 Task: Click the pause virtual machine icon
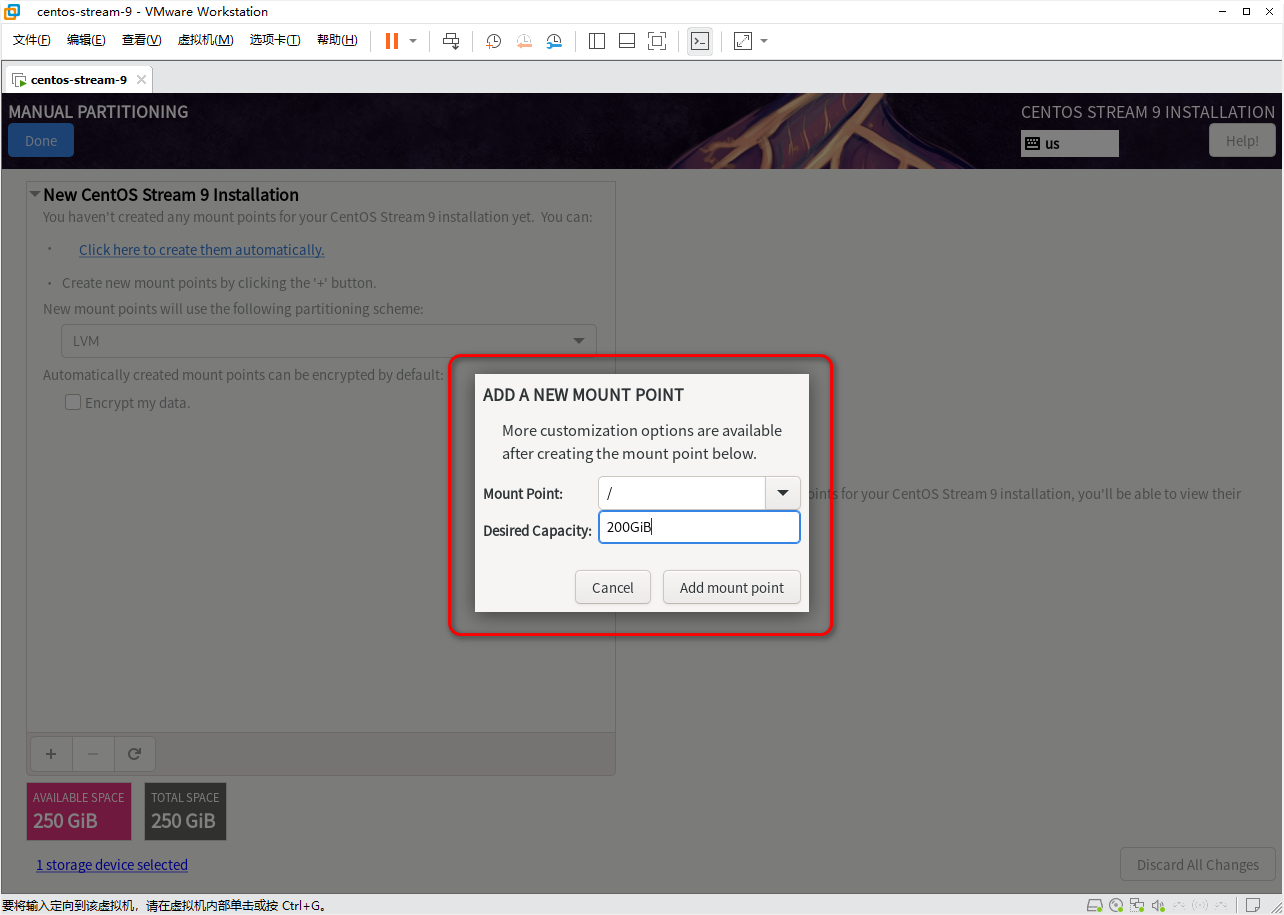(x=392, y=41)
